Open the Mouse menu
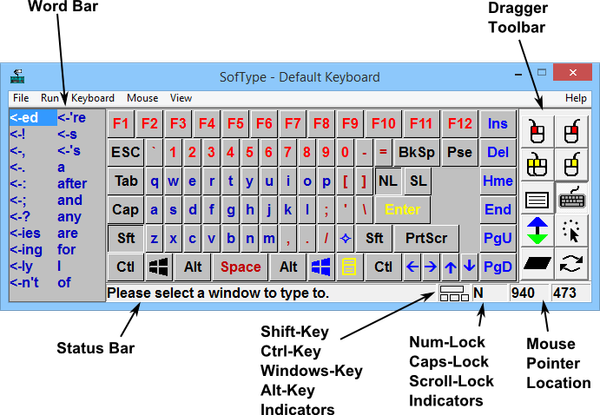The image size is (600, 415). (x=142, y=98)
